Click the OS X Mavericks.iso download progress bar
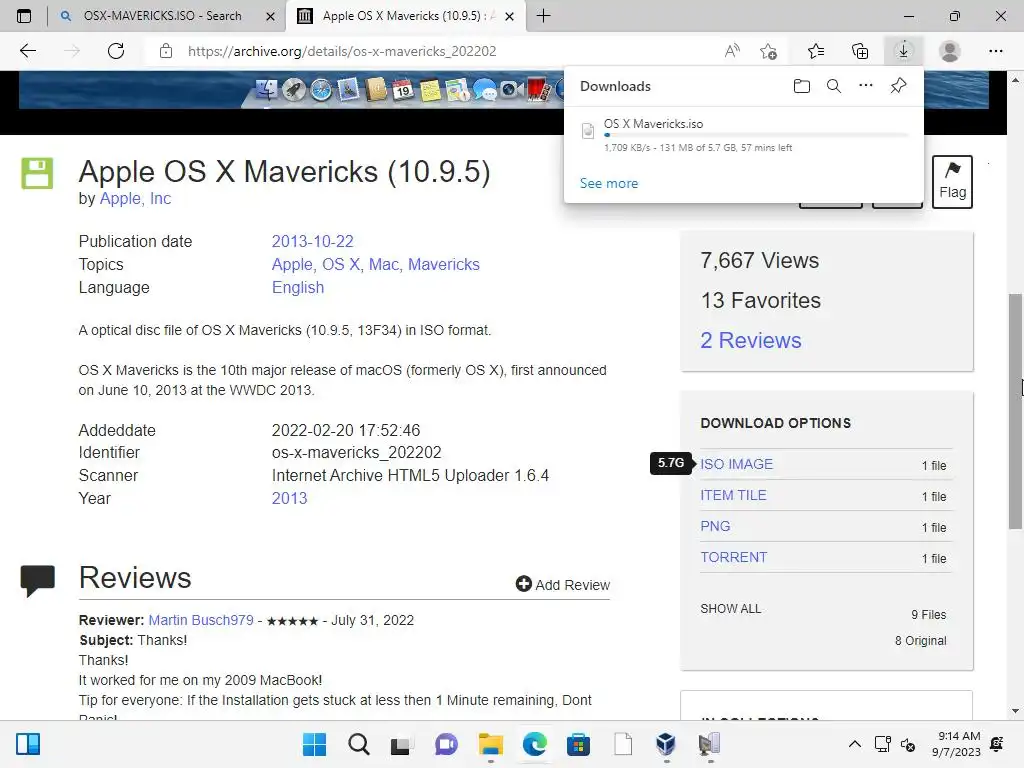 pyautogui.click(x=756, y=135)
